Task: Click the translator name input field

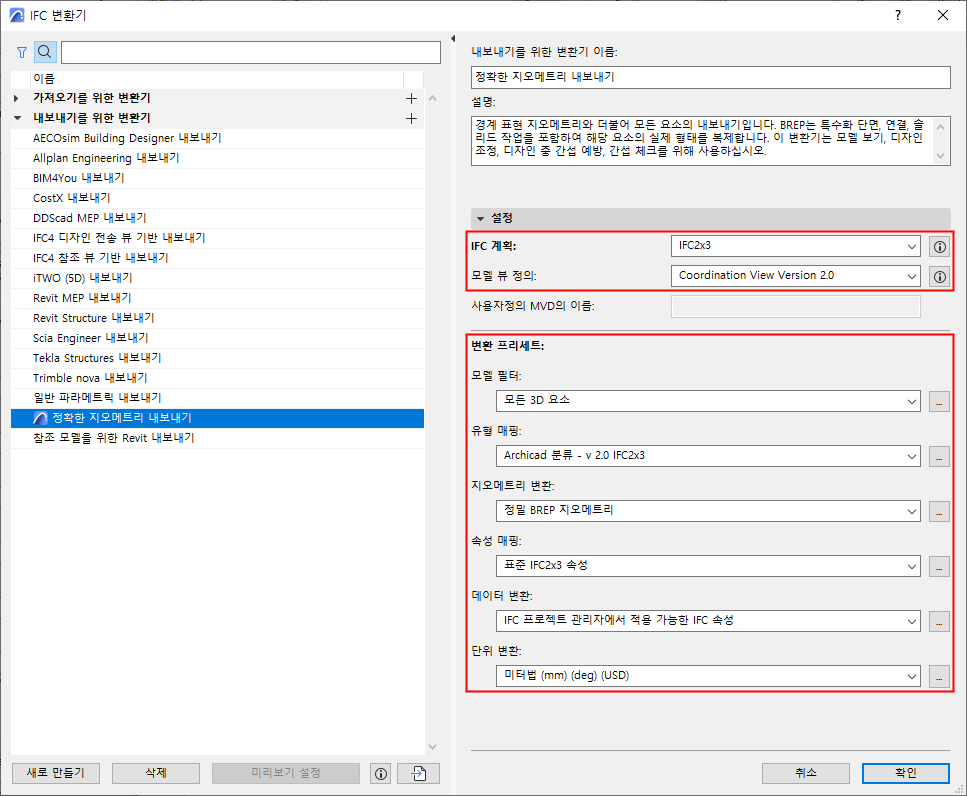Action: coord(712,76)
